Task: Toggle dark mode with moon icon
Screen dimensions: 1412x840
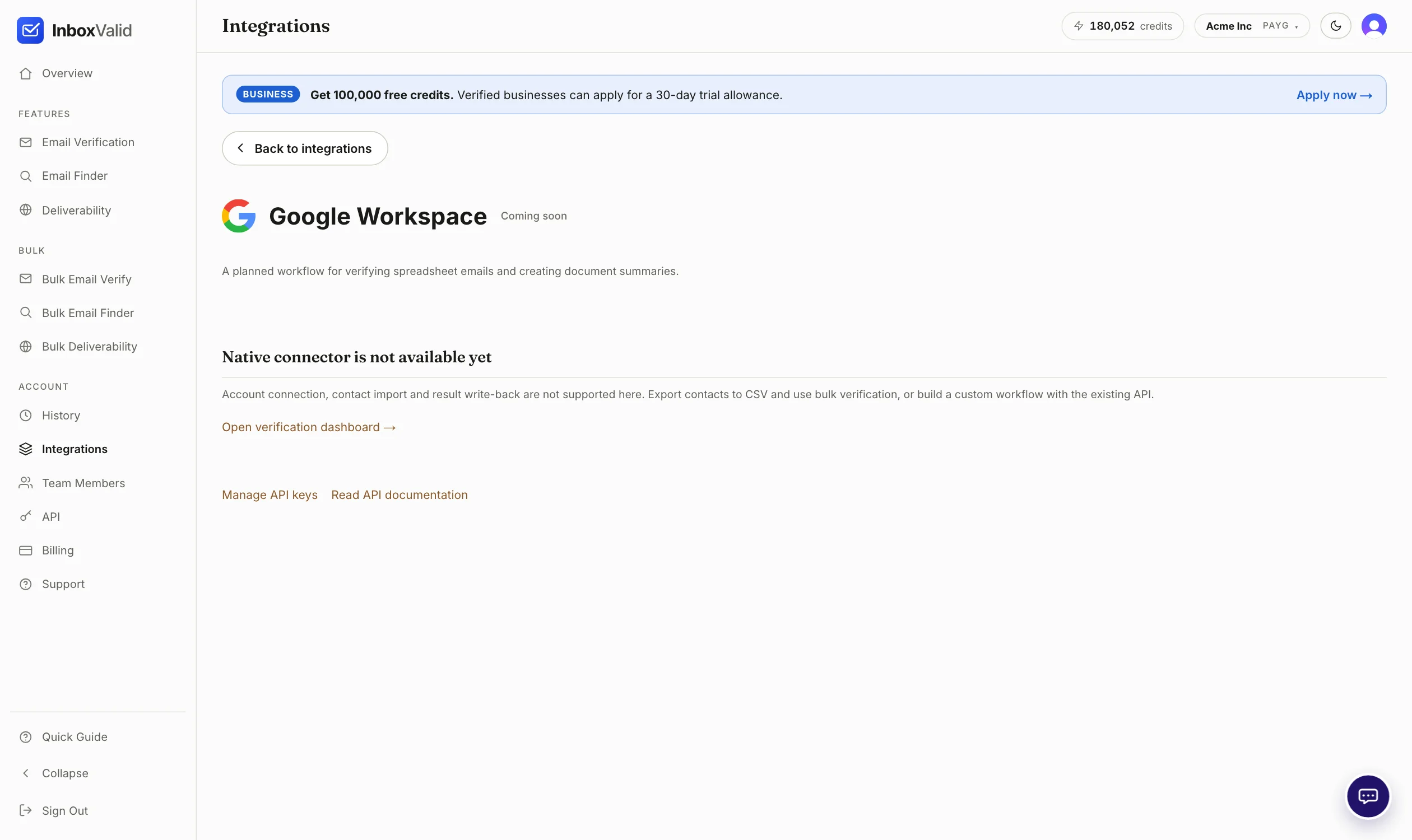Action: [1336, 26]
